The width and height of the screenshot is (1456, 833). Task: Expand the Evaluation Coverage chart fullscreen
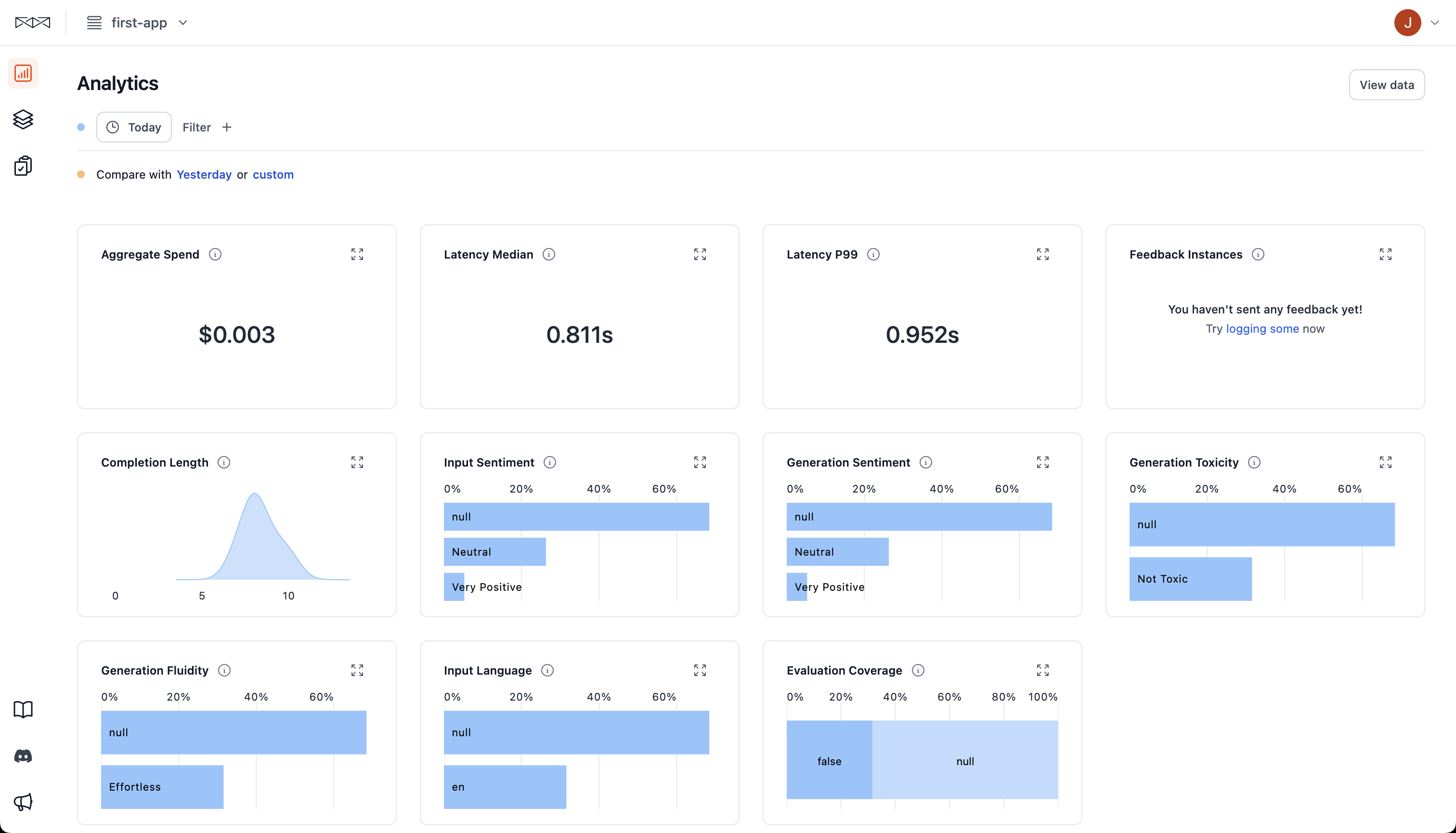1042,670
